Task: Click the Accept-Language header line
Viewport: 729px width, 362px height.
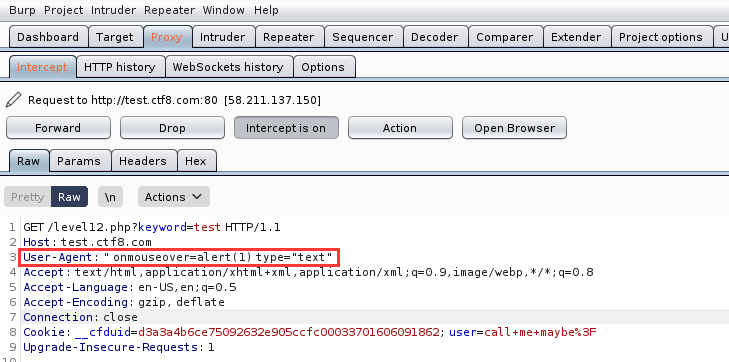Action: coord(130,287)
